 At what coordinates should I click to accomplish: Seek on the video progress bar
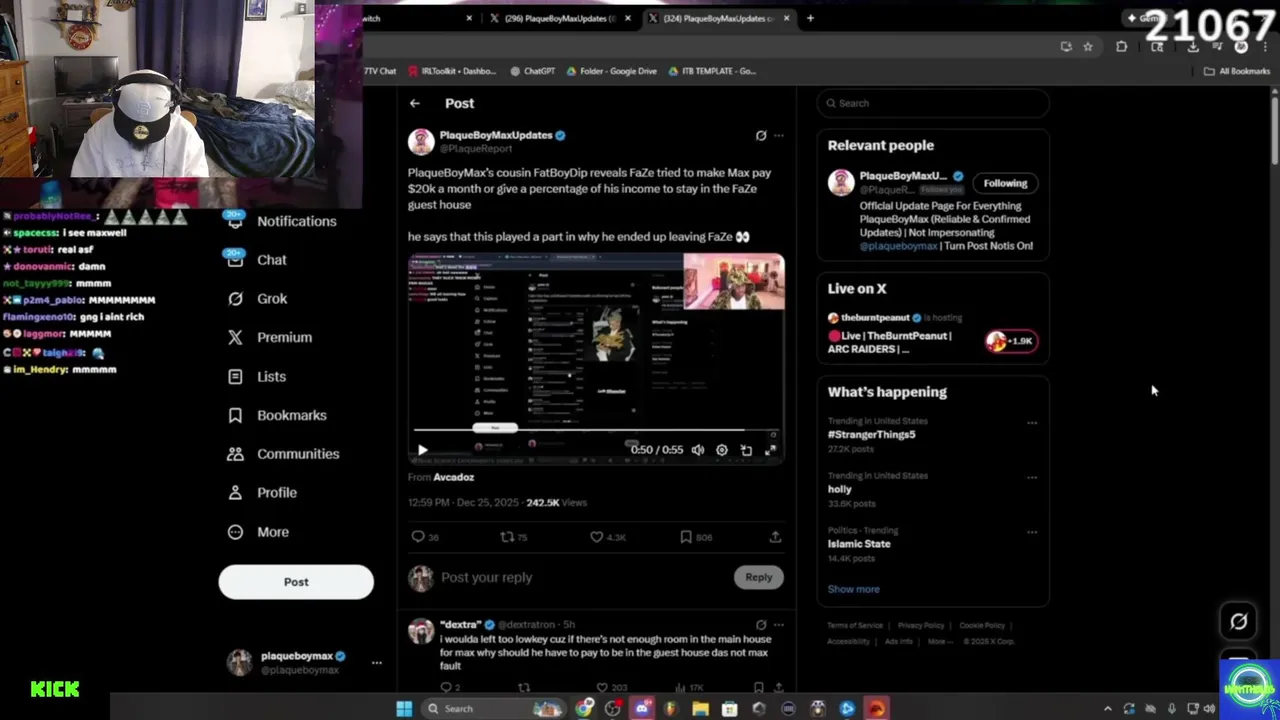(x=595, y=431)
